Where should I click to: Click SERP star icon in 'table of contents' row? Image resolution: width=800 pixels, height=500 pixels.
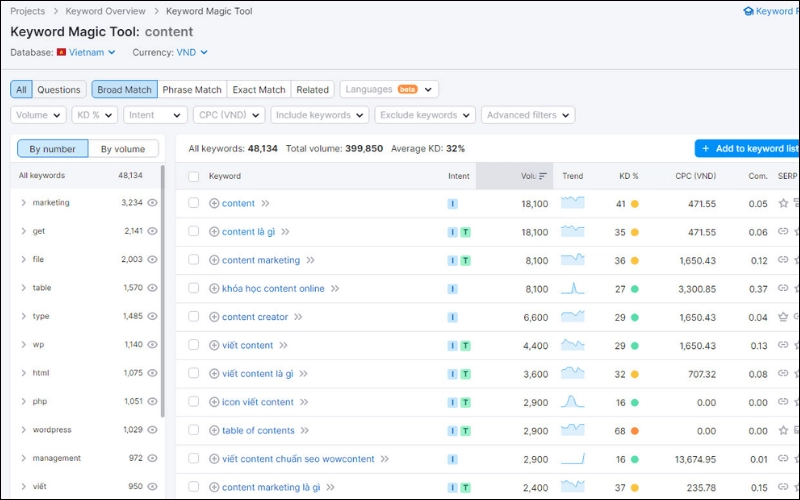[783, 431]
